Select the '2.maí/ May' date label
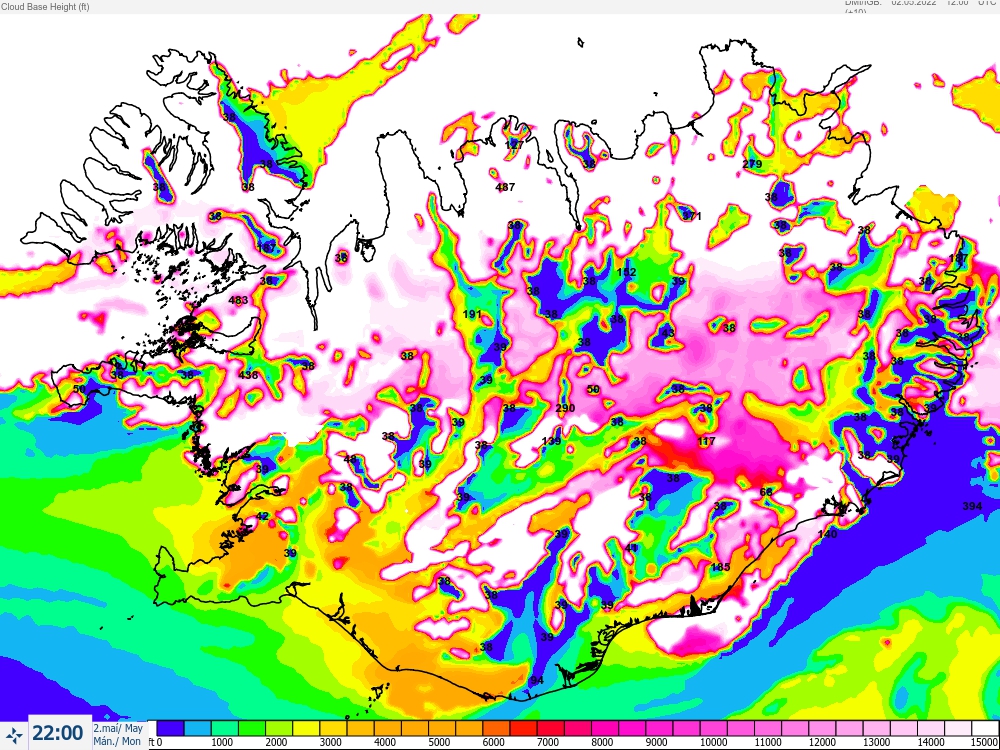The image size is (1000, 750). (118, 728)
